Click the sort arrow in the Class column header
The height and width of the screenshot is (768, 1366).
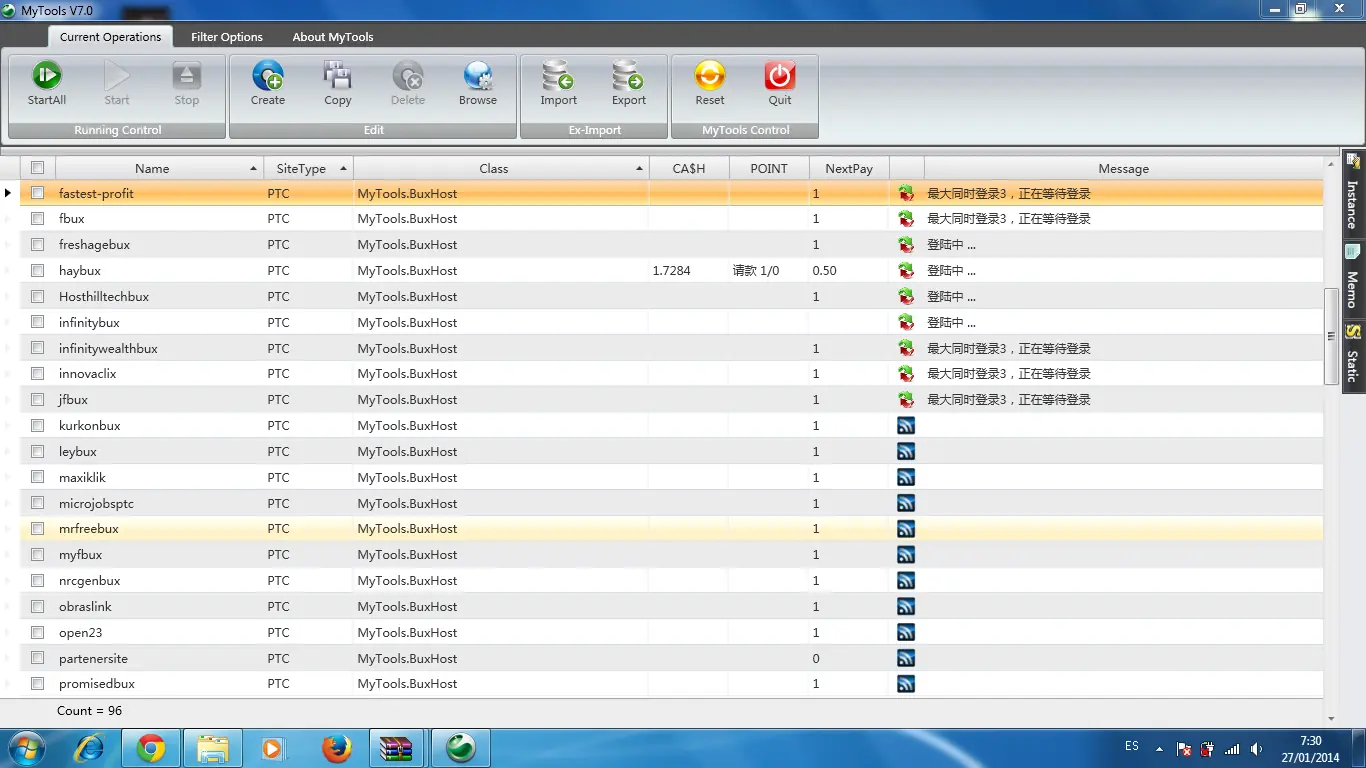(639, 169)
